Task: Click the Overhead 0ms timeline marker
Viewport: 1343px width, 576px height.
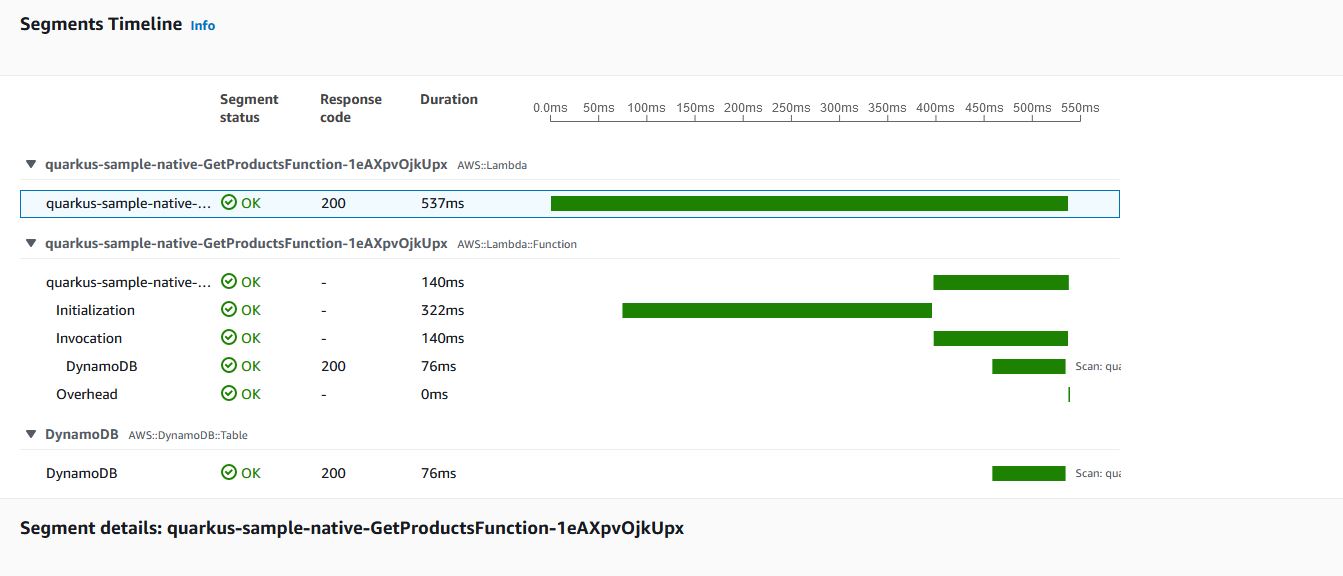Action: point(1069,394)
